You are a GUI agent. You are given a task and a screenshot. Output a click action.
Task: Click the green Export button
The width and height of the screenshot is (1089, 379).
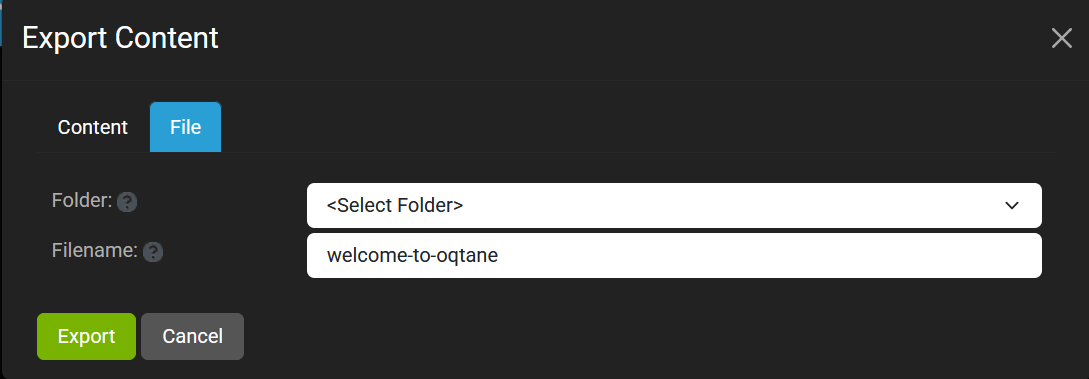pyautogui.click(x=86, y=337)
